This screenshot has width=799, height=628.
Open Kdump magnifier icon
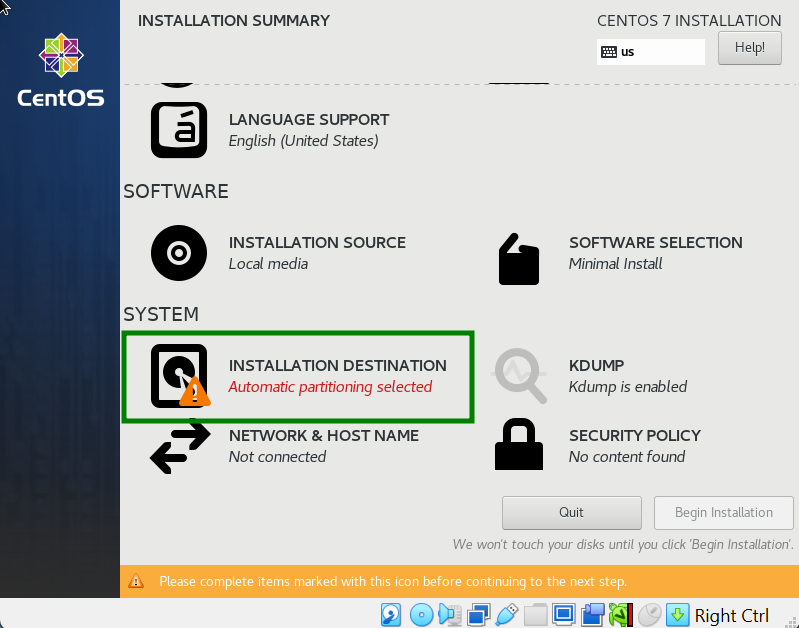tap(519, 376)
